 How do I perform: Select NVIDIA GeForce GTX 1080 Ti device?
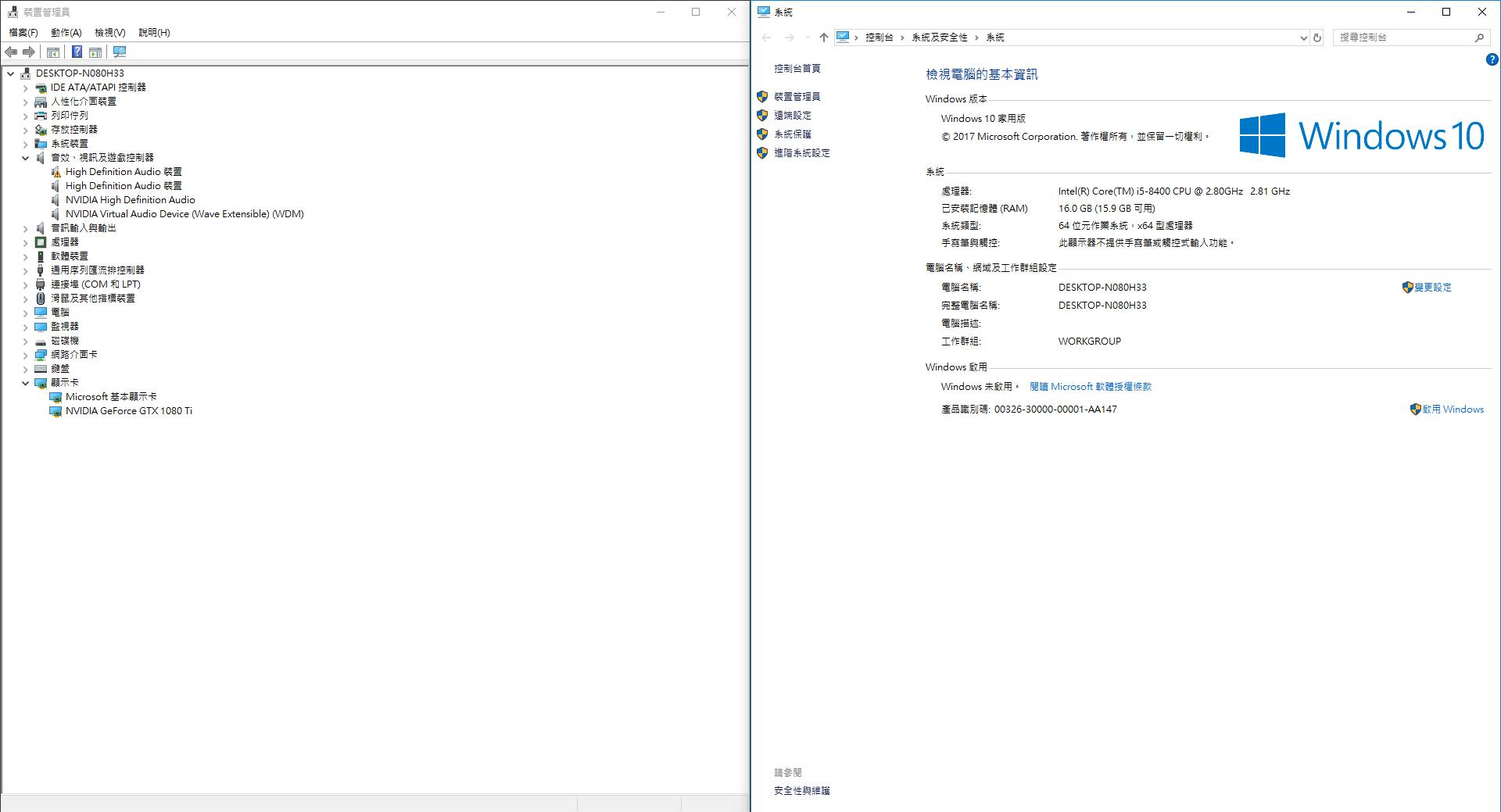[128, 411]
